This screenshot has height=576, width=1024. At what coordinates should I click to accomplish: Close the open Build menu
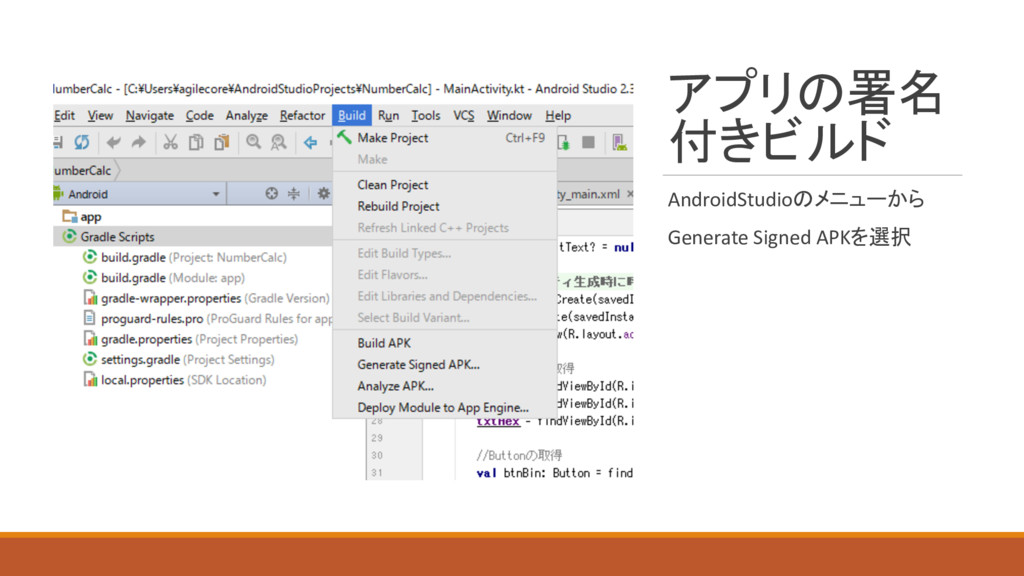tap(351, 116)
